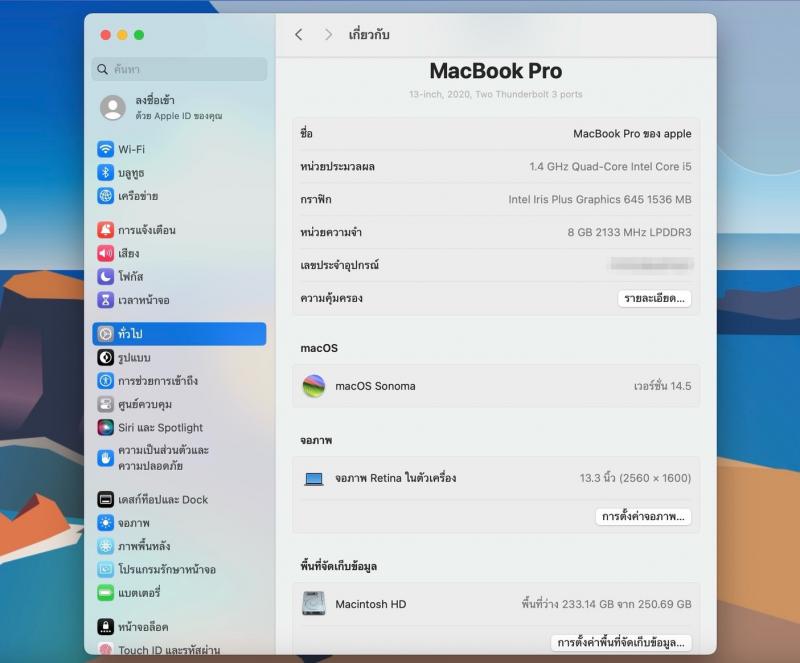Click the 'หน่วยความจำ' row label

click(x=331, y=232)
